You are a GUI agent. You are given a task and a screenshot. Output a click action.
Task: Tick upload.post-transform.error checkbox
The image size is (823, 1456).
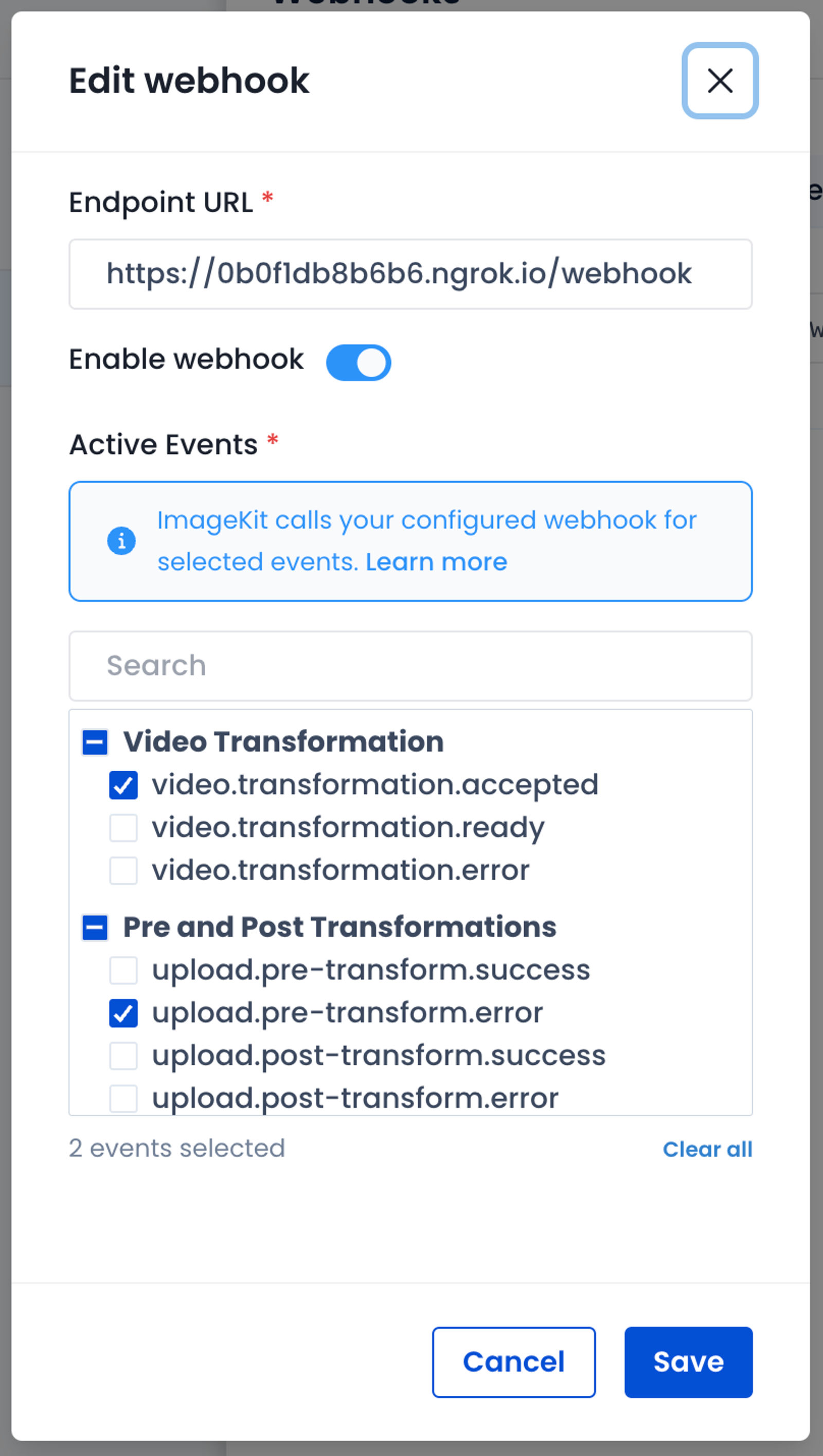(x=123, y=1098)
